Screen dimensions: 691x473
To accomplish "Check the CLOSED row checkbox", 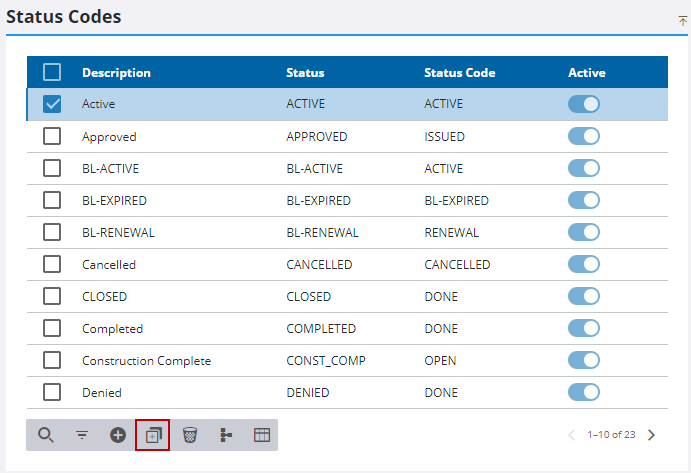I will 52,296.
